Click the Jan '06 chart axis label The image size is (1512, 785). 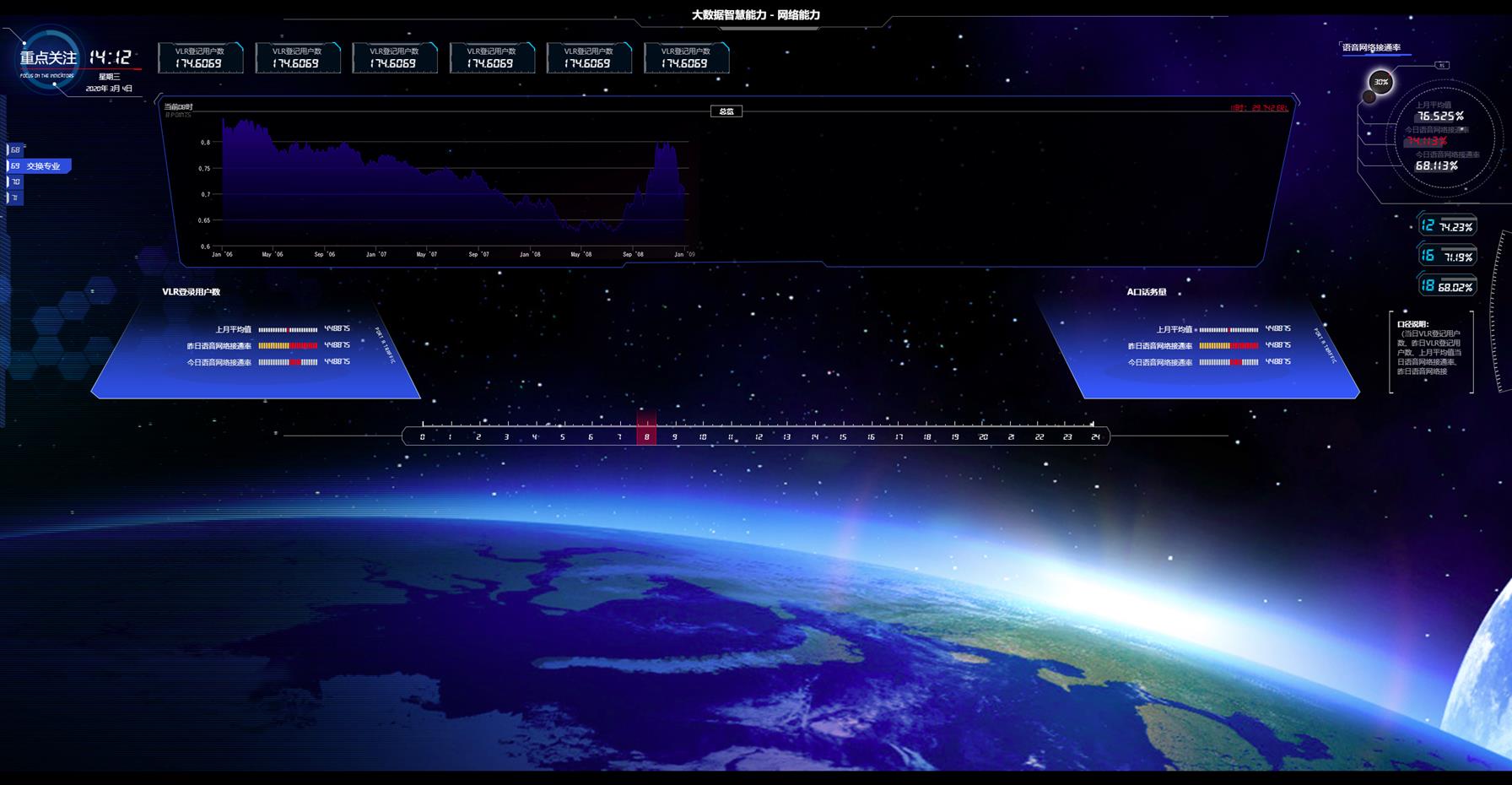click(x=223, y=254)
